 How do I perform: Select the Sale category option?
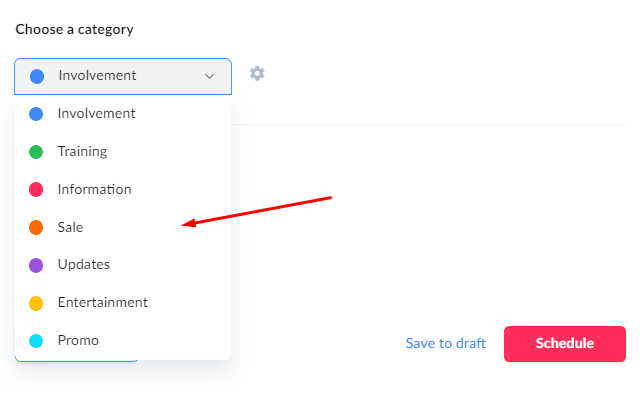pos(123,227)
